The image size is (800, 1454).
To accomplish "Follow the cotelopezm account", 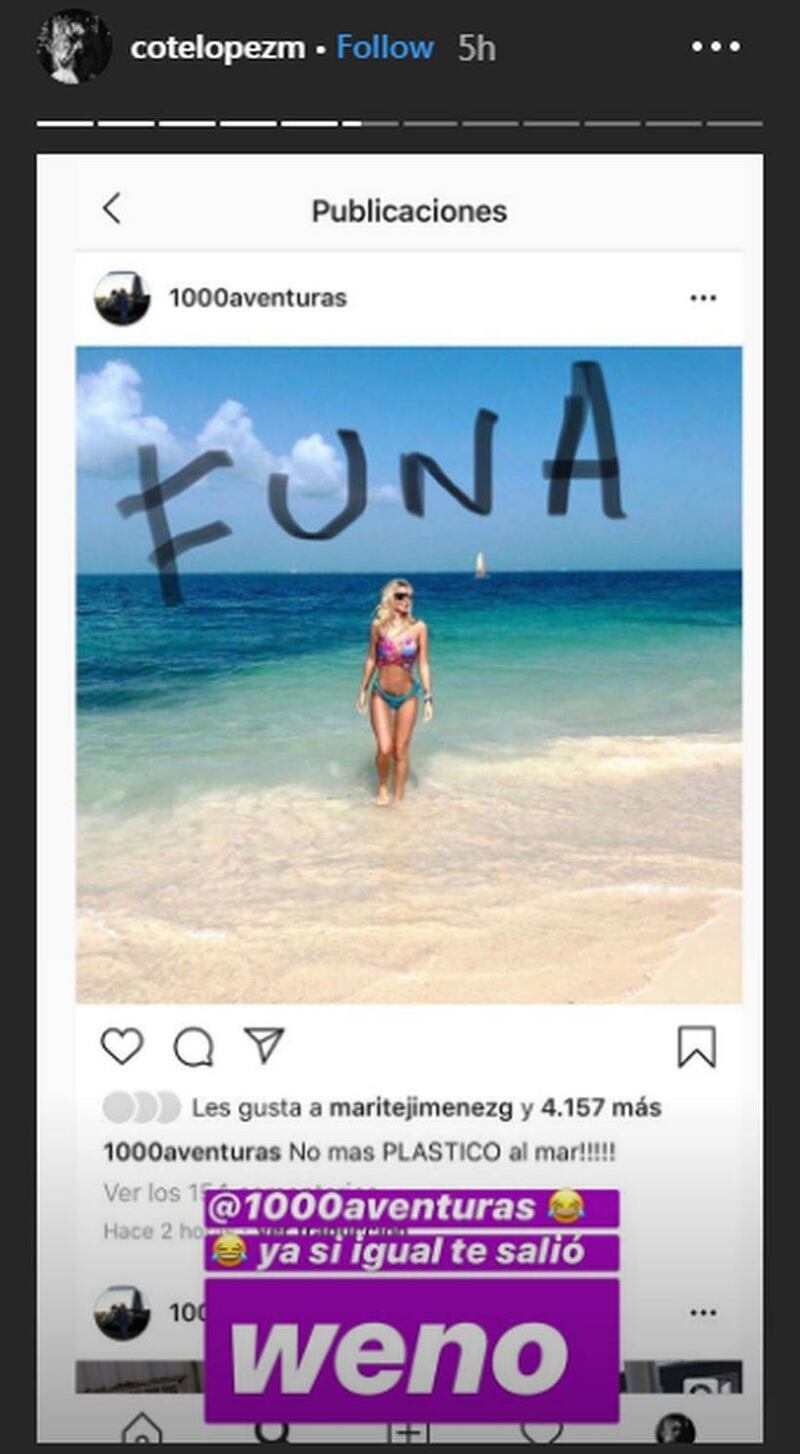I will pyautogui.click(x=385, y=47).
